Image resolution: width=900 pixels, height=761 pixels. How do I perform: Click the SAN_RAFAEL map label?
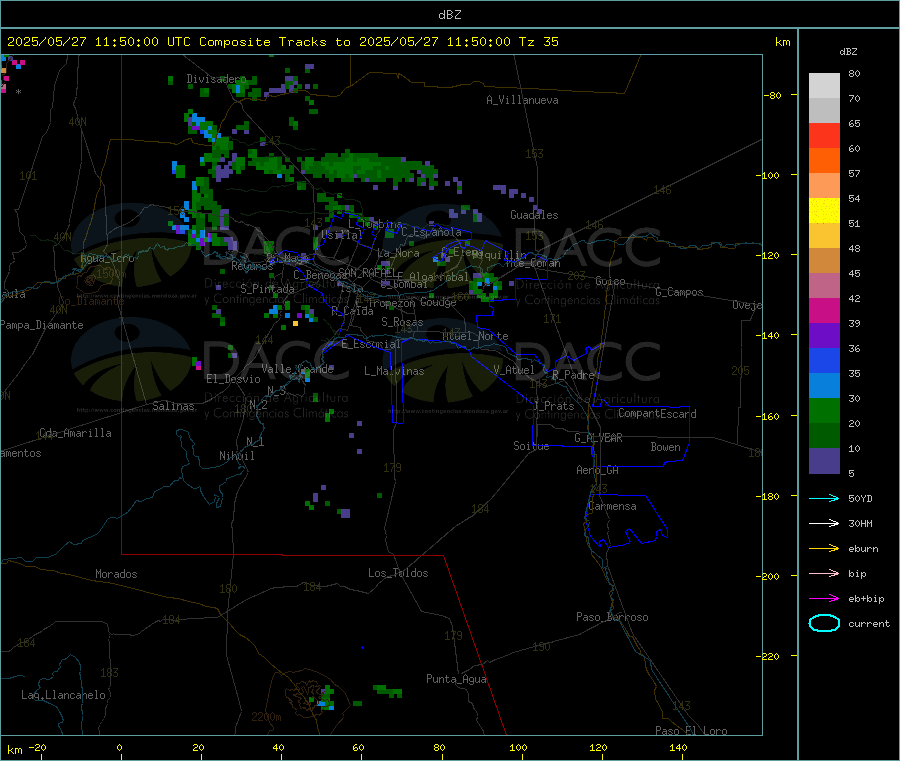tap(366, 272)
